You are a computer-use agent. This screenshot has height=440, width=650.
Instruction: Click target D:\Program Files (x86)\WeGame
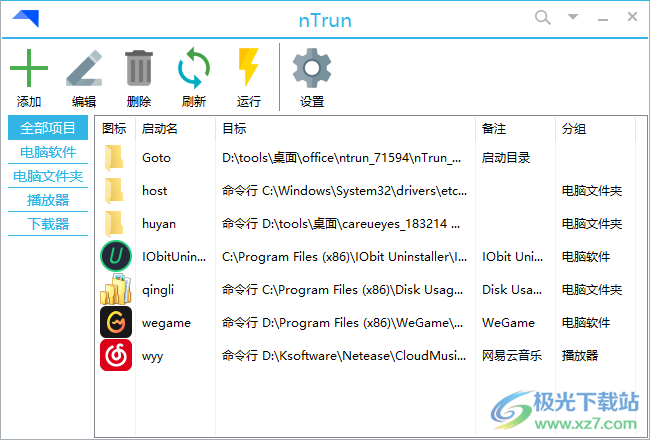(x=342, y=323)
